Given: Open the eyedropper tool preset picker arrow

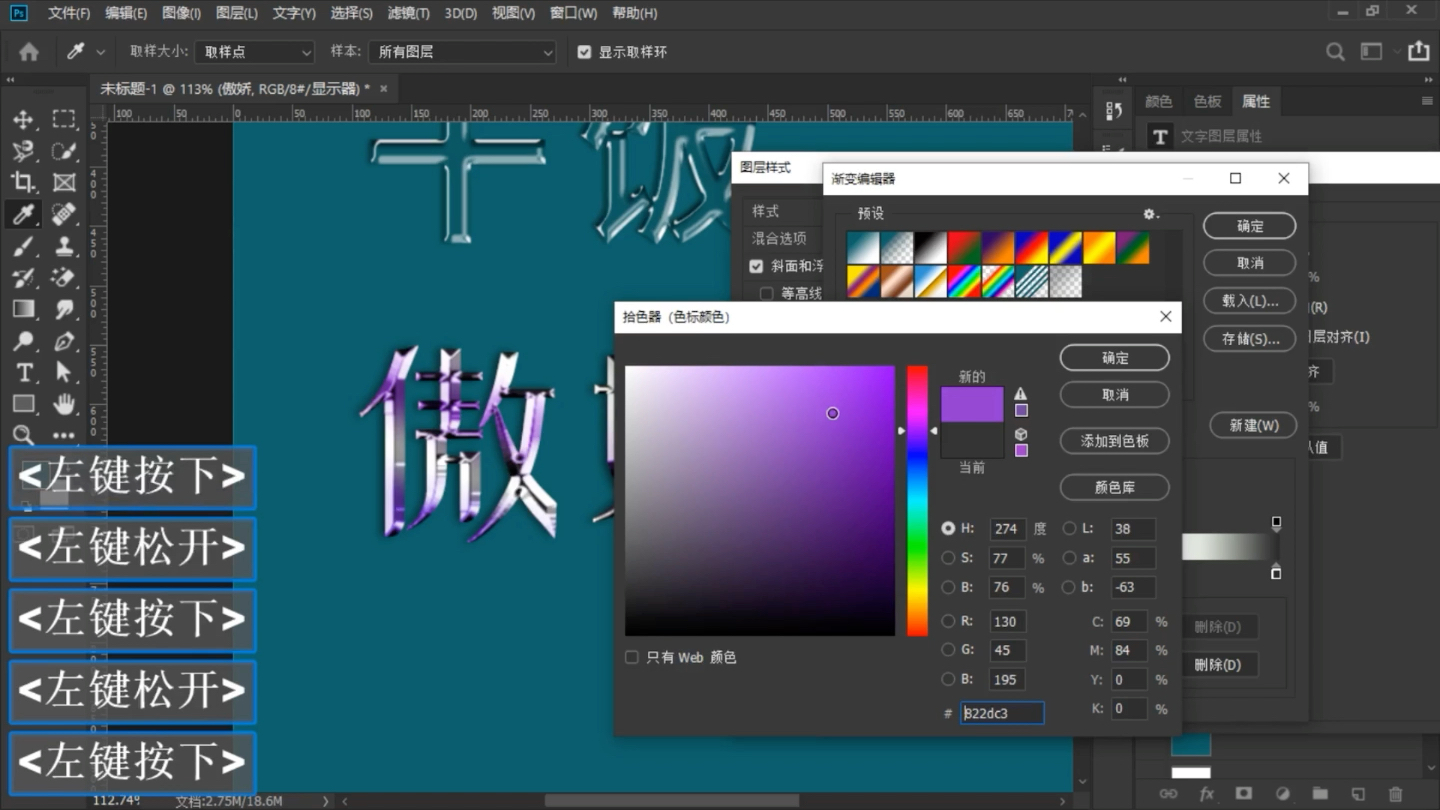Looking at the screenshot, I should point(100,51).
